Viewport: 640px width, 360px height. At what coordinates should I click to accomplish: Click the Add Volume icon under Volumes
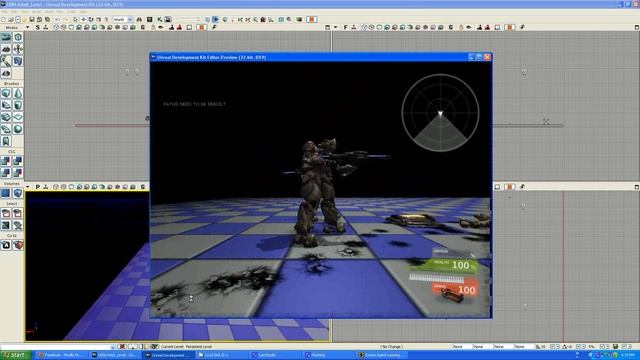click(18, 193)
